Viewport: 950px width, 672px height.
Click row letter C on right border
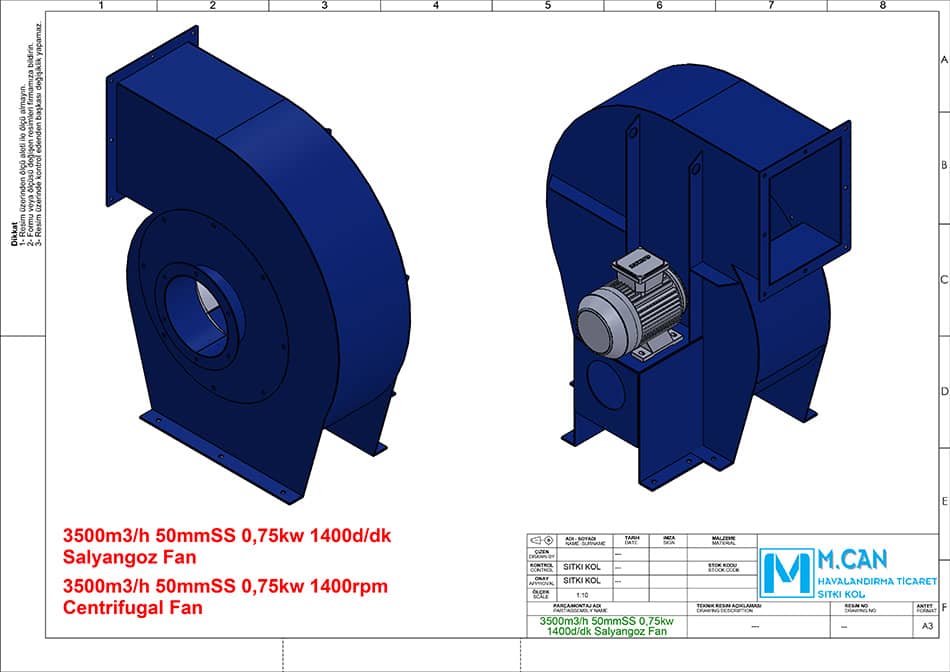point(943,279)
